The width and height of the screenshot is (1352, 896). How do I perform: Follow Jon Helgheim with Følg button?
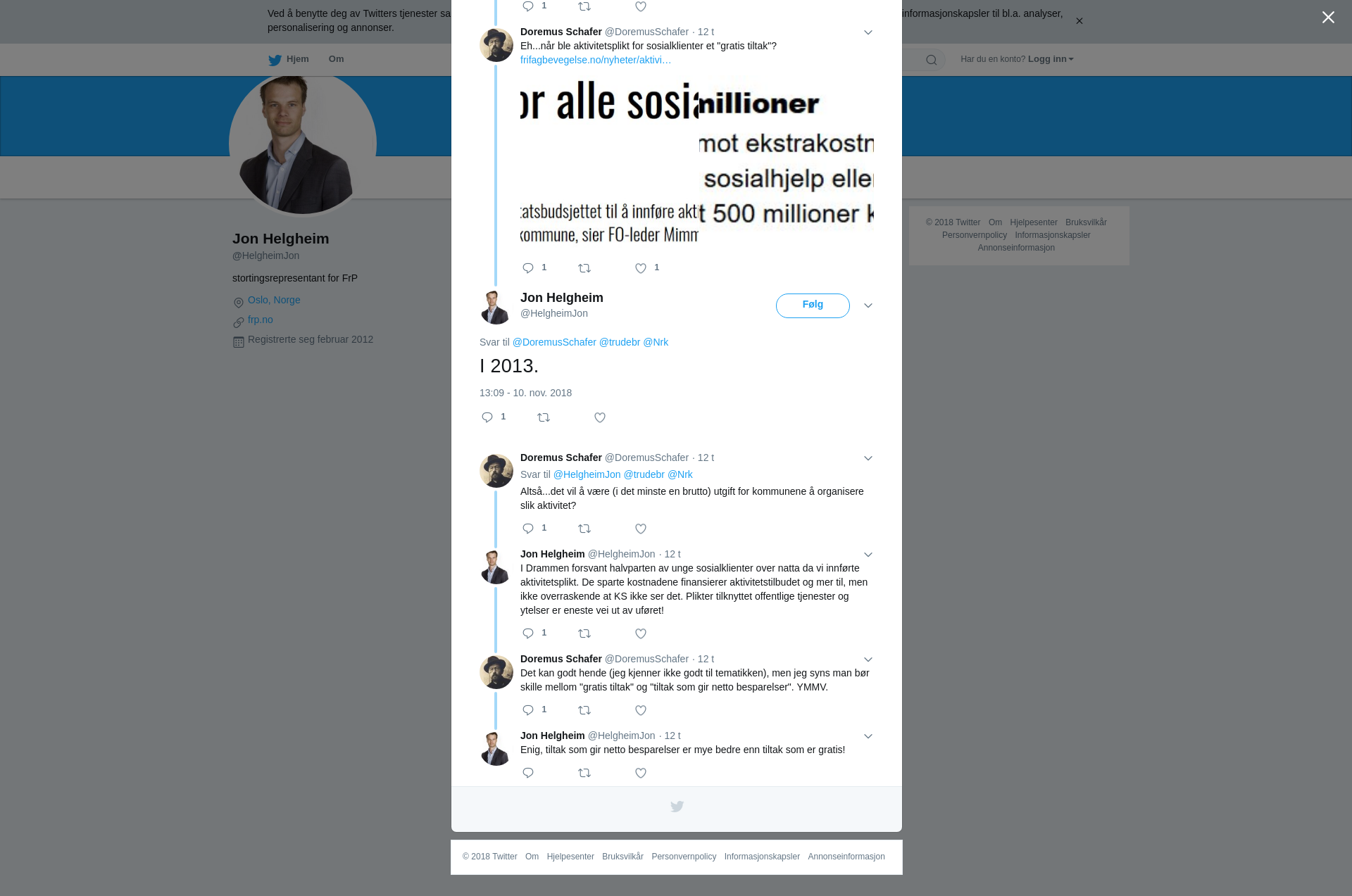coord(813,305)
